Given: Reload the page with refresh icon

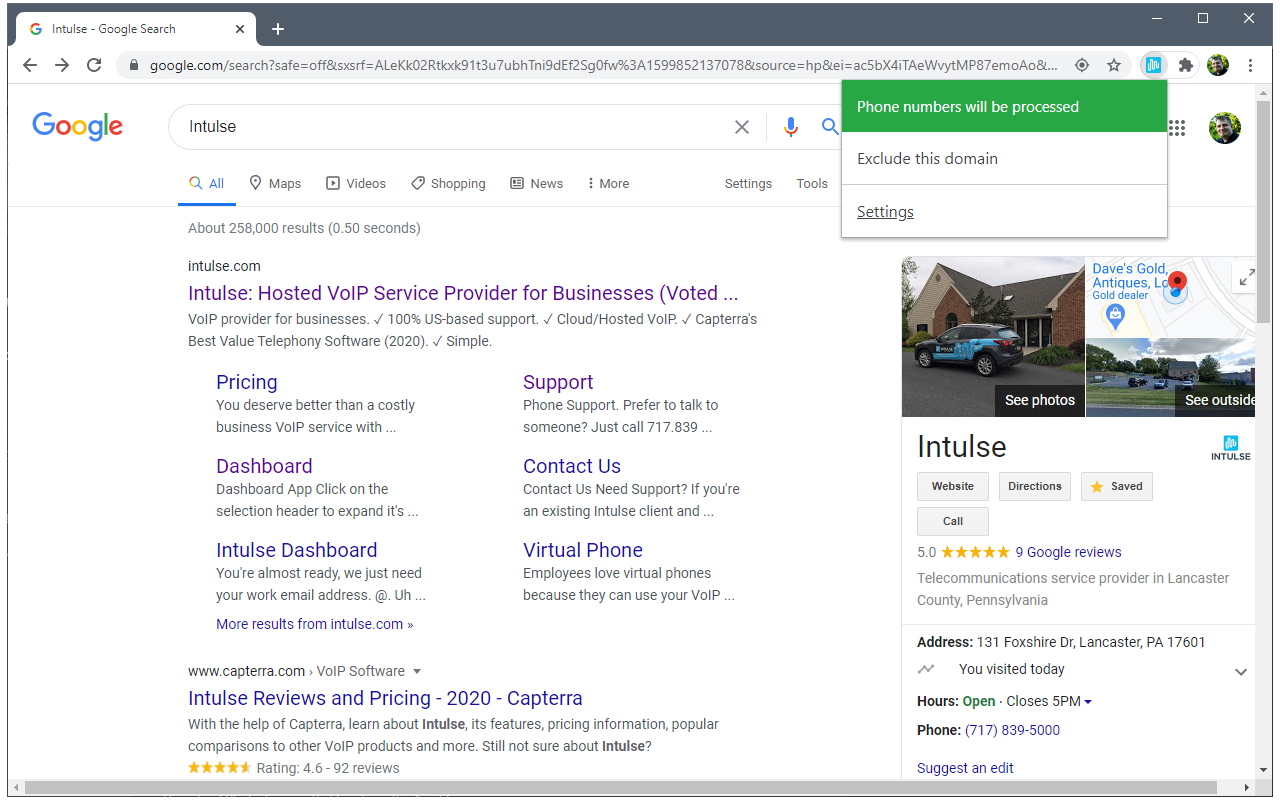Looking at the screenshot, I should coord(94,65).
